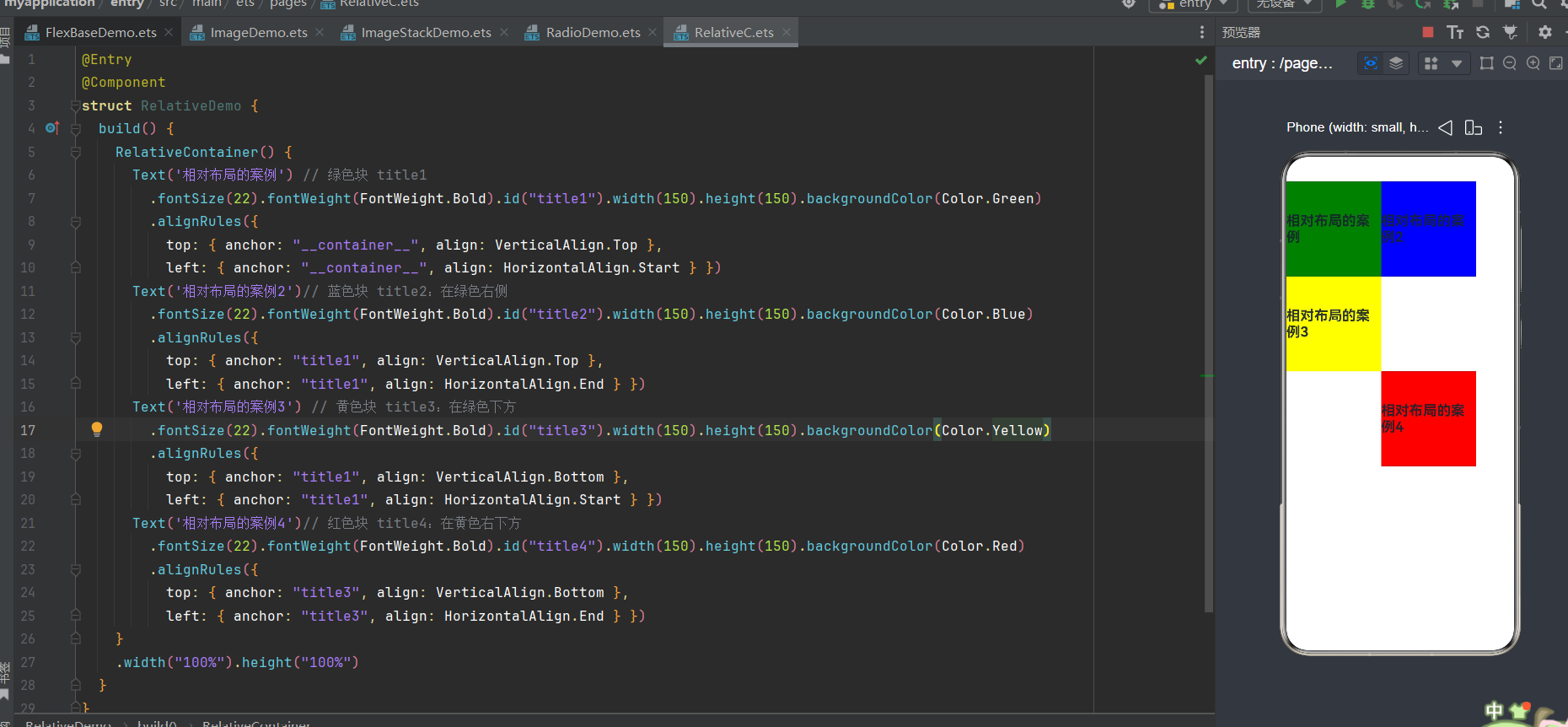Screen dimensions: 1568x727
Task: Collapse the alignRules fold on line 18
Action: 76,454
